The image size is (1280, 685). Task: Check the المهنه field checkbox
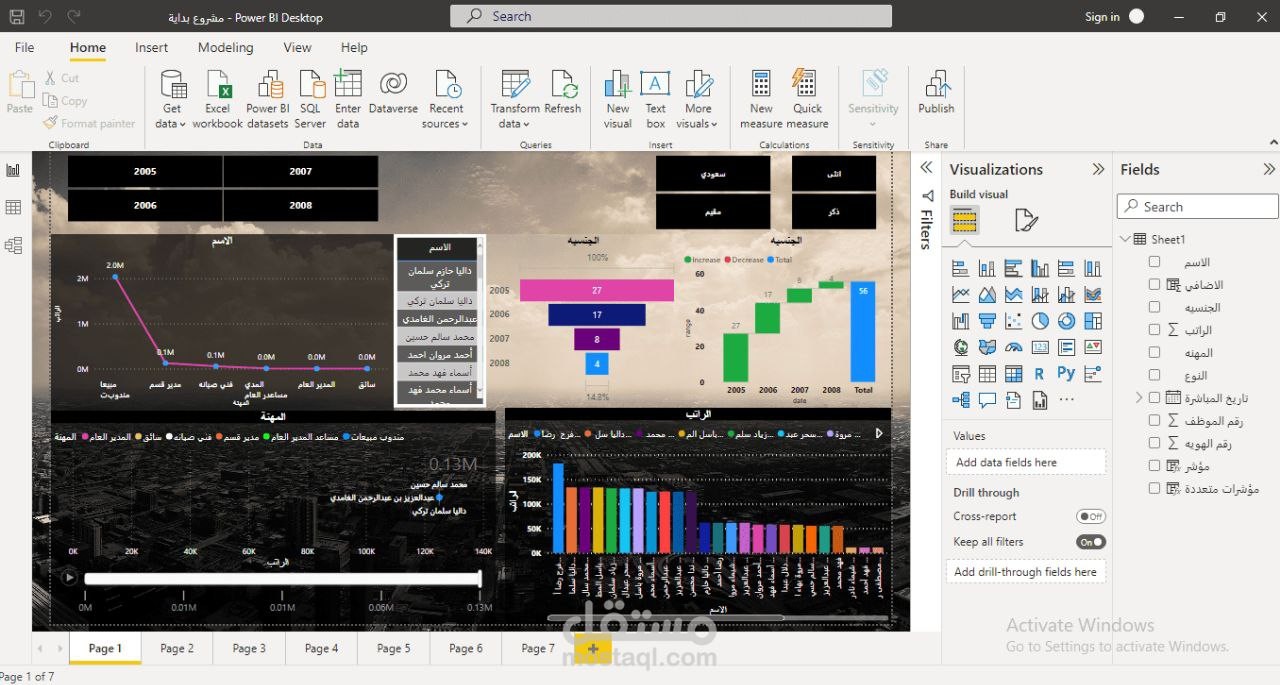pyautogui.click(x=1155, y=352)
